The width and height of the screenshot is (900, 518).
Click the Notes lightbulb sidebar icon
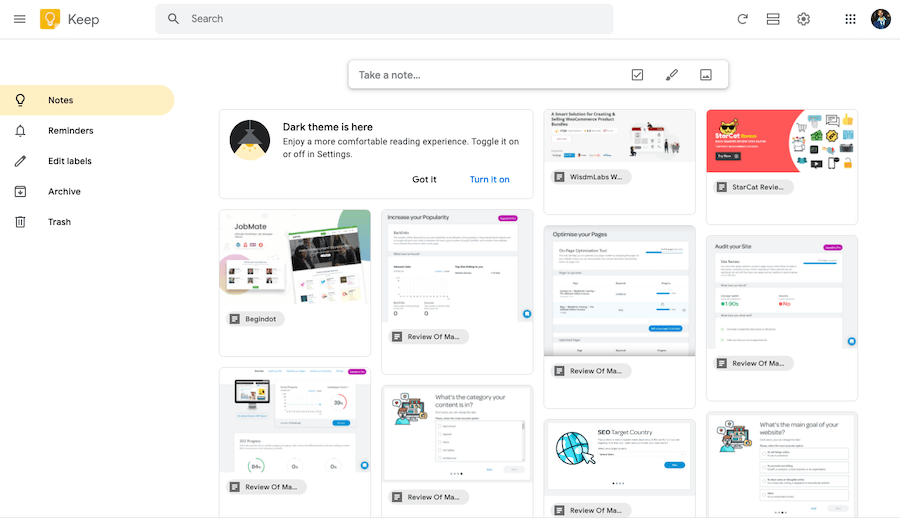coord(20,100)
